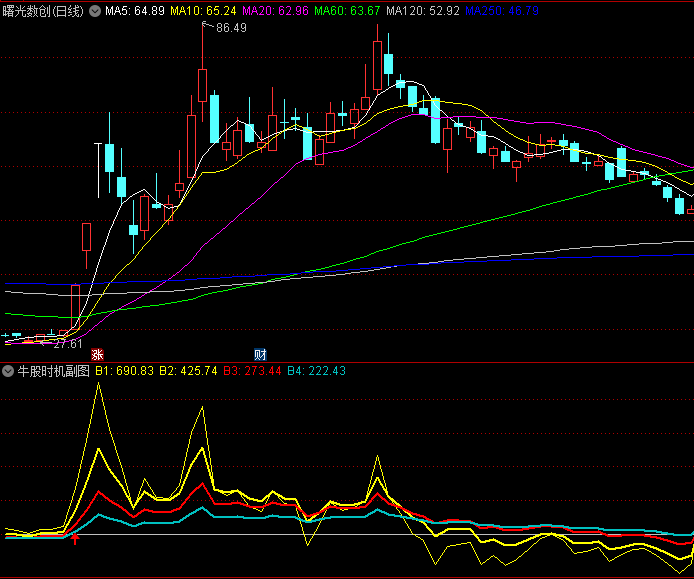The width and height of the screenshot is (694, 579).
Task: Select the 牛股时机副图 indicator name
Action: 54,371
